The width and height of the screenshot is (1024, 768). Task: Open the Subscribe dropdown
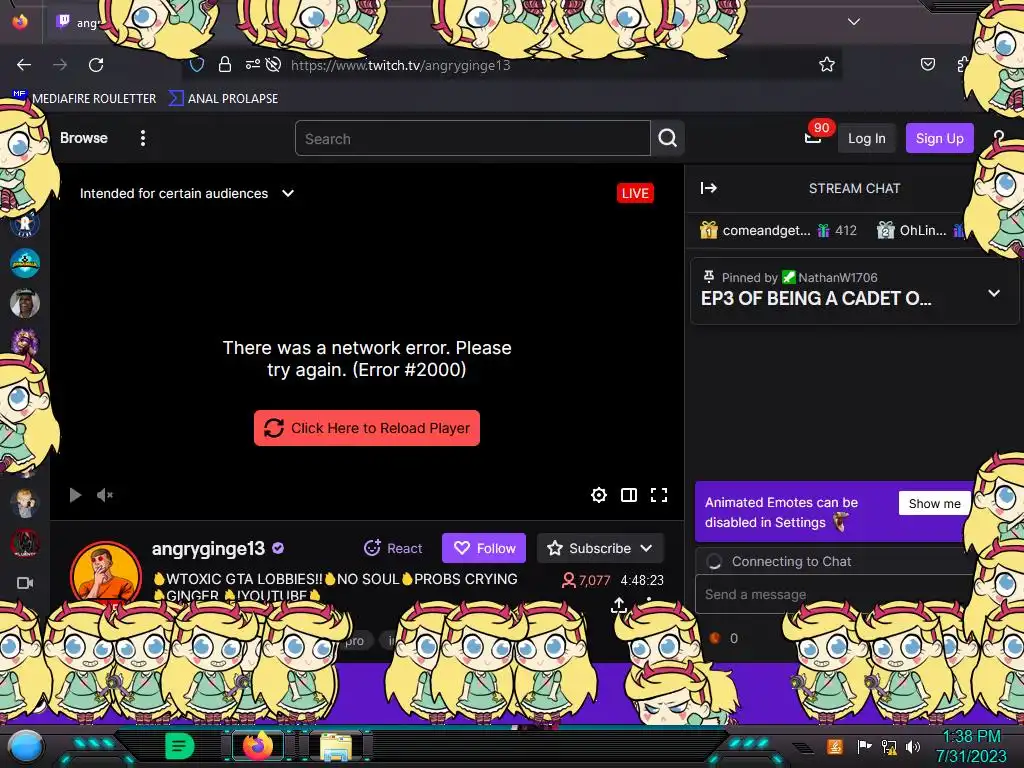[x=600, y=548]
